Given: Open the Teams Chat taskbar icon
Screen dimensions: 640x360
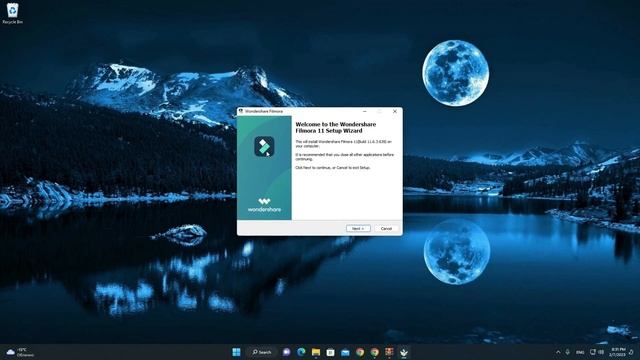Looking at the screenshot, I should 287,352.
